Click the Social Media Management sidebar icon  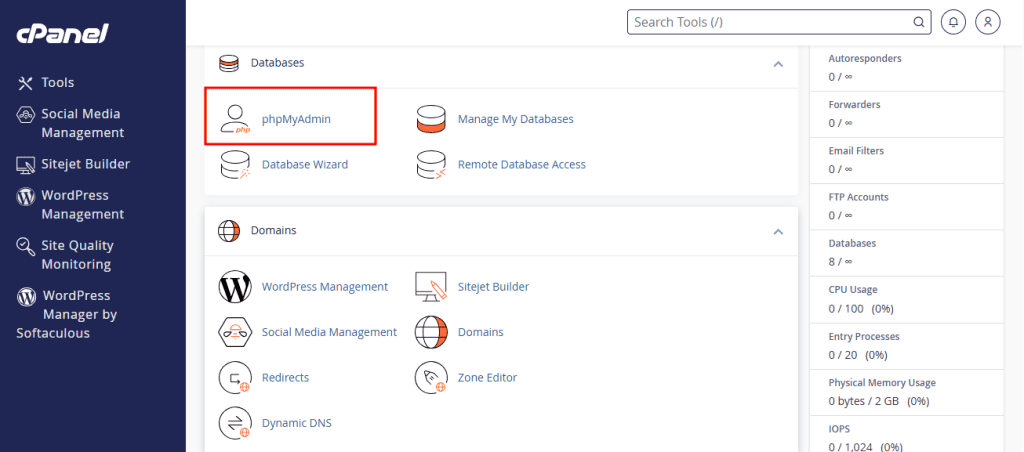tap(25, 114)
